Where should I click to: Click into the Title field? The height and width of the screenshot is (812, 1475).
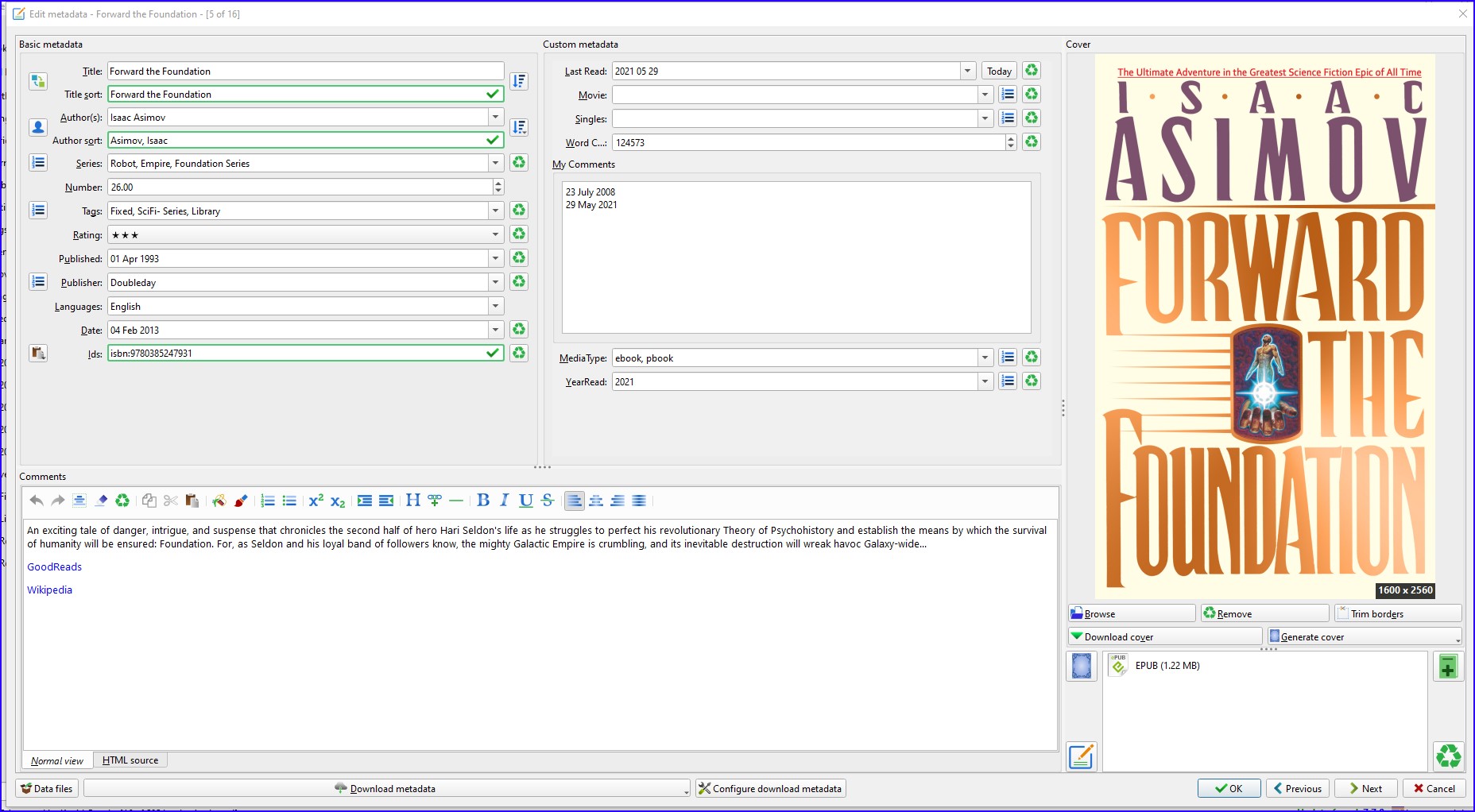pyautogui.click(x=306, y=71)
